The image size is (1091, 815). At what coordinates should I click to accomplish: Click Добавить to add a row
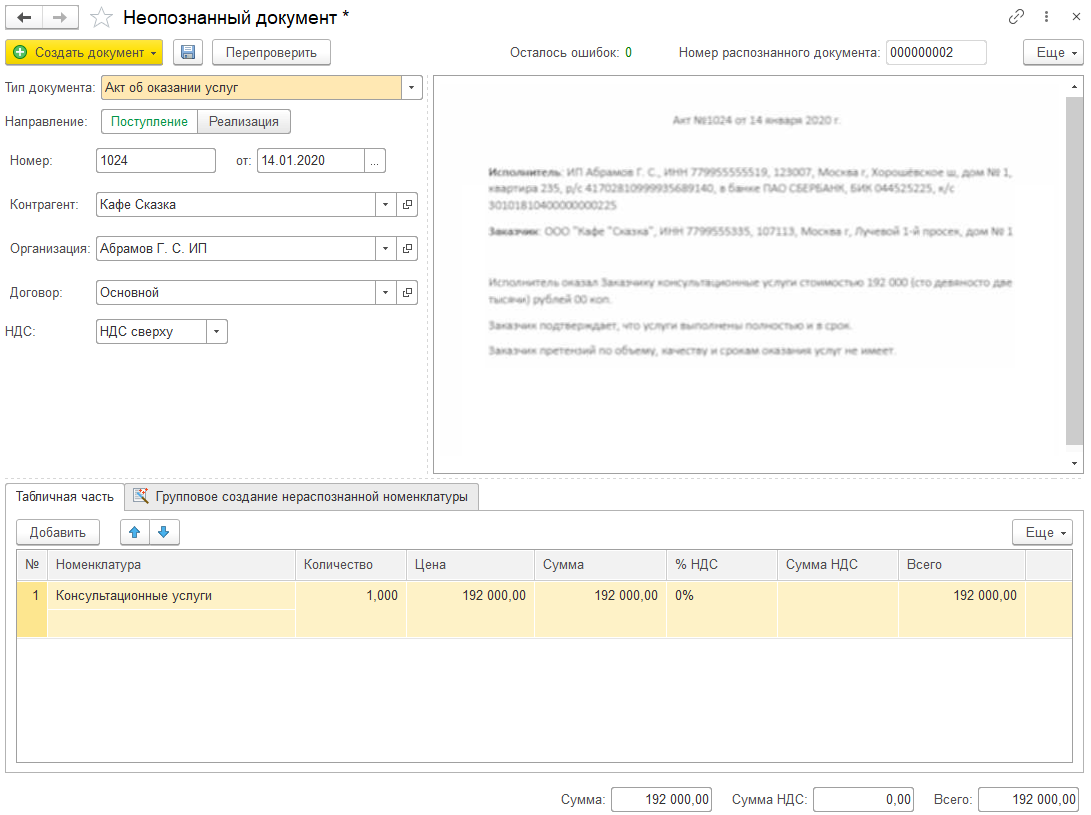point(58,532)
